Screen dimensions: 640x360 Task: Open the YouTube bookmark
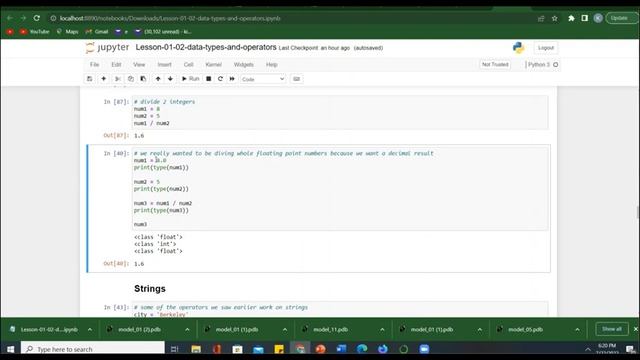pos(35,31)
